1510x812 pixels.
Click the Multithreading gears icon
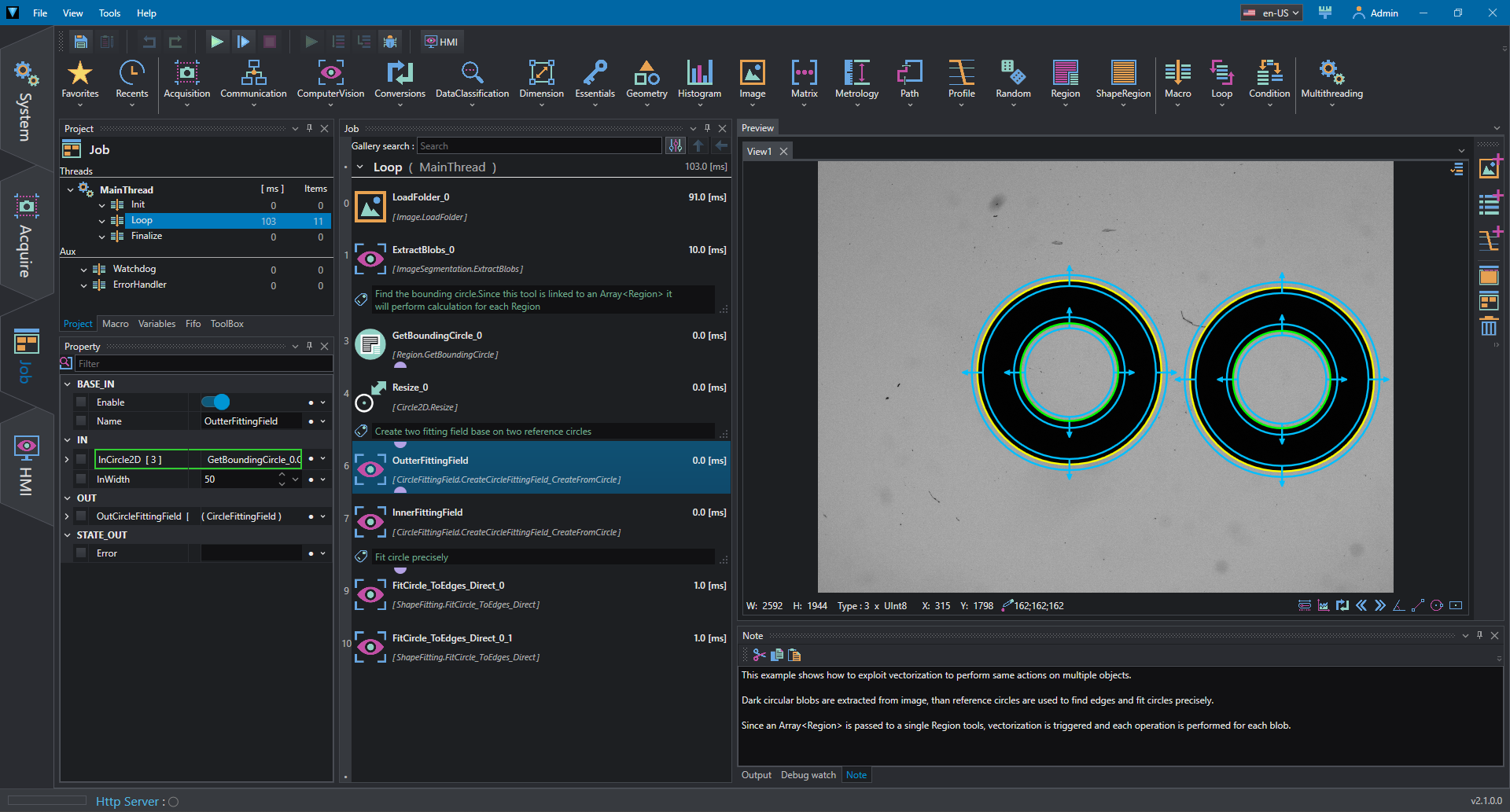(x=1331, y=72)
